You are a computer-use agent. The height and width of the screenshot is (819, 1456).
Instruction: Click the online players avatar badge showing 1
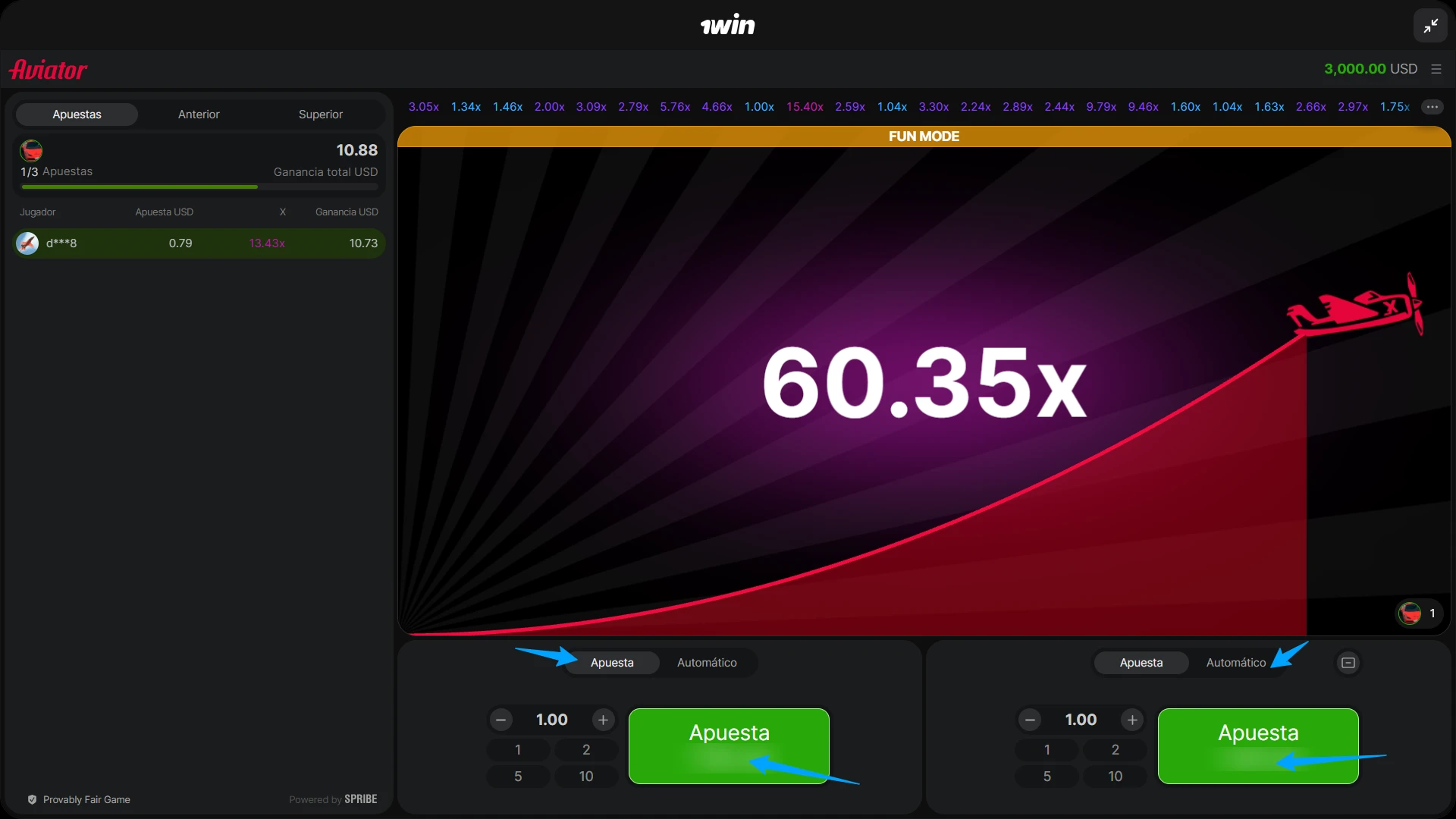(1420, 613)
